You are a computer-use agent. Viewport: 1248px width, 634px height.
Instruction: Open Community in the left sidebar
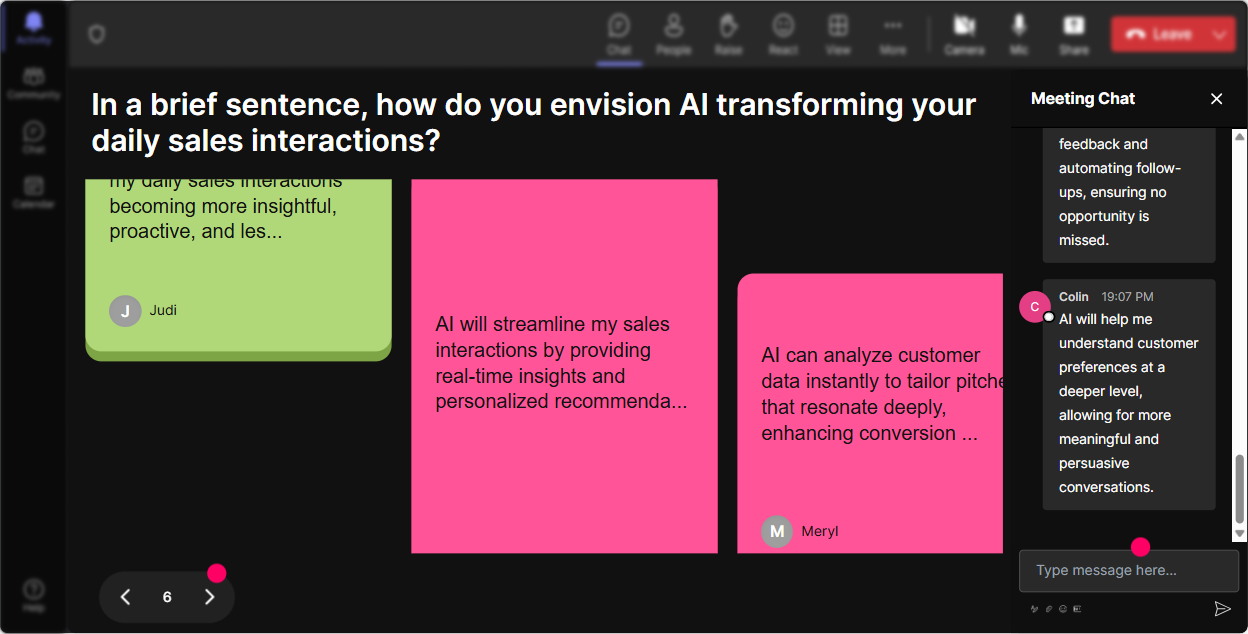point(33,84)
